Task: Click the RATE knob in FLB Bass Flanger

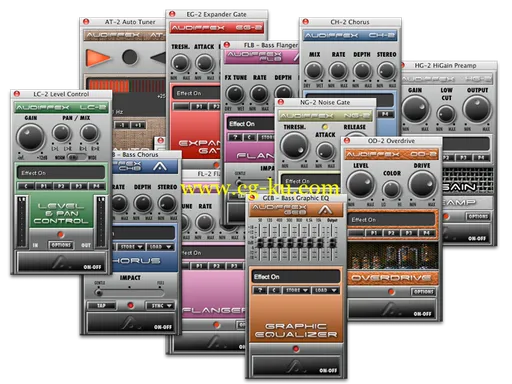Action: click(x=259, y=94)
